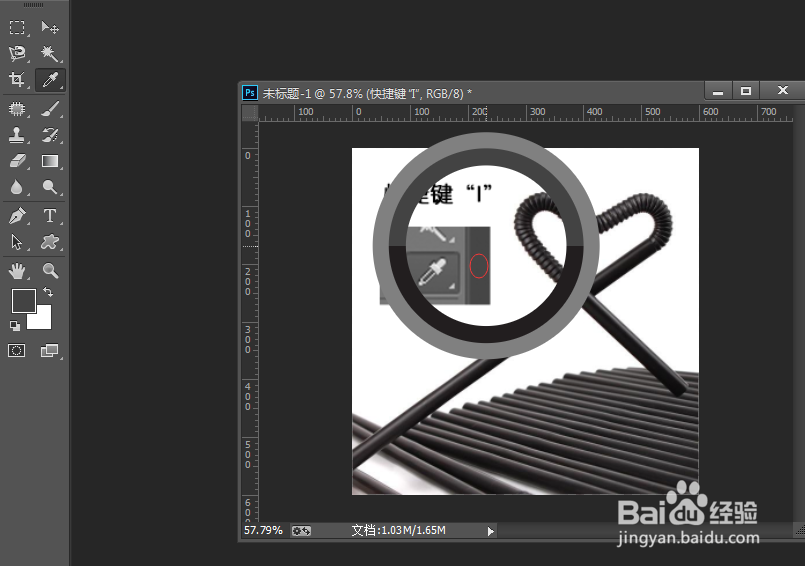Select the Crop tool
805x566 pixels.
tap(17, 80)
